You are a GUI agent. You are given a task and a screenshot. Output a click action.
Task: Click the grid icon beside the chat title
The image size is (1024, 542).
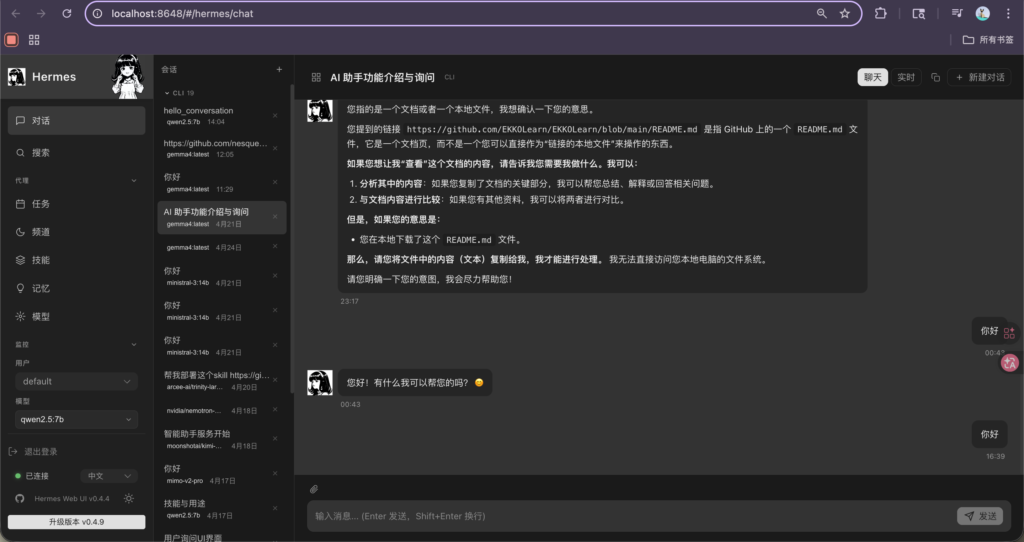click(316, 77)
